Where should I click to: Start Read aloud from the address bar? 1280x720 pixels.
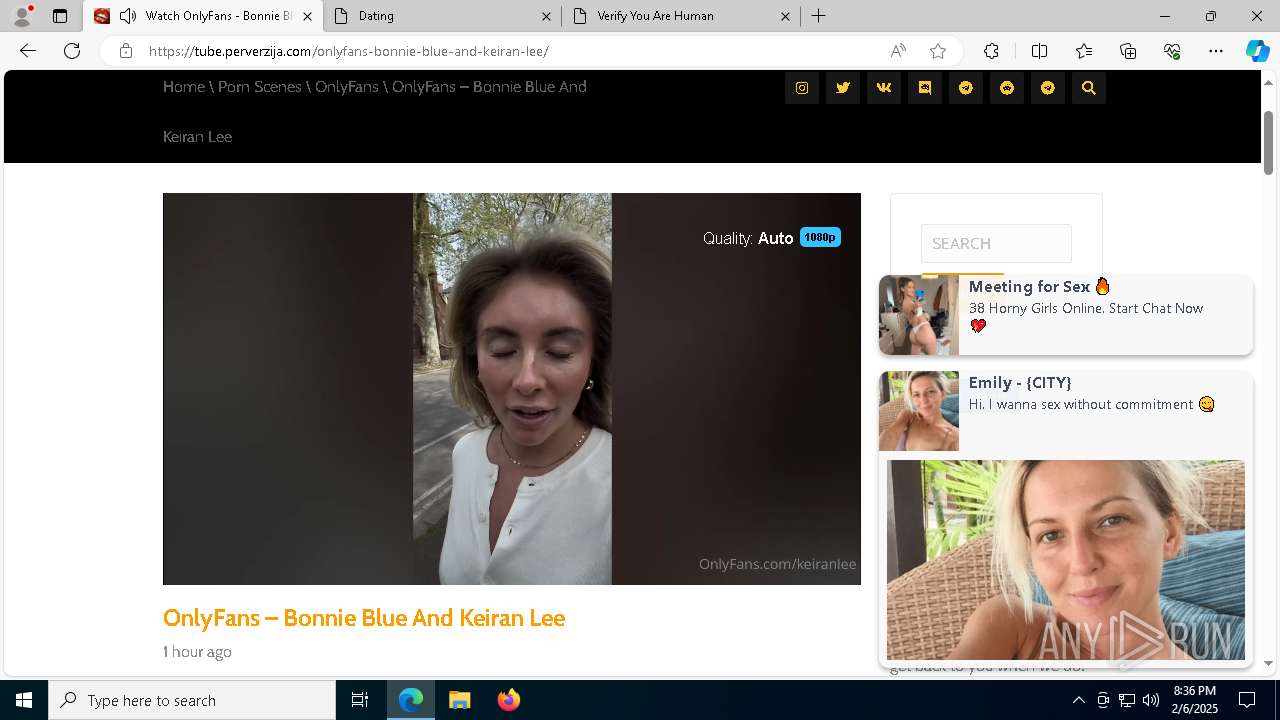[898, 51]
